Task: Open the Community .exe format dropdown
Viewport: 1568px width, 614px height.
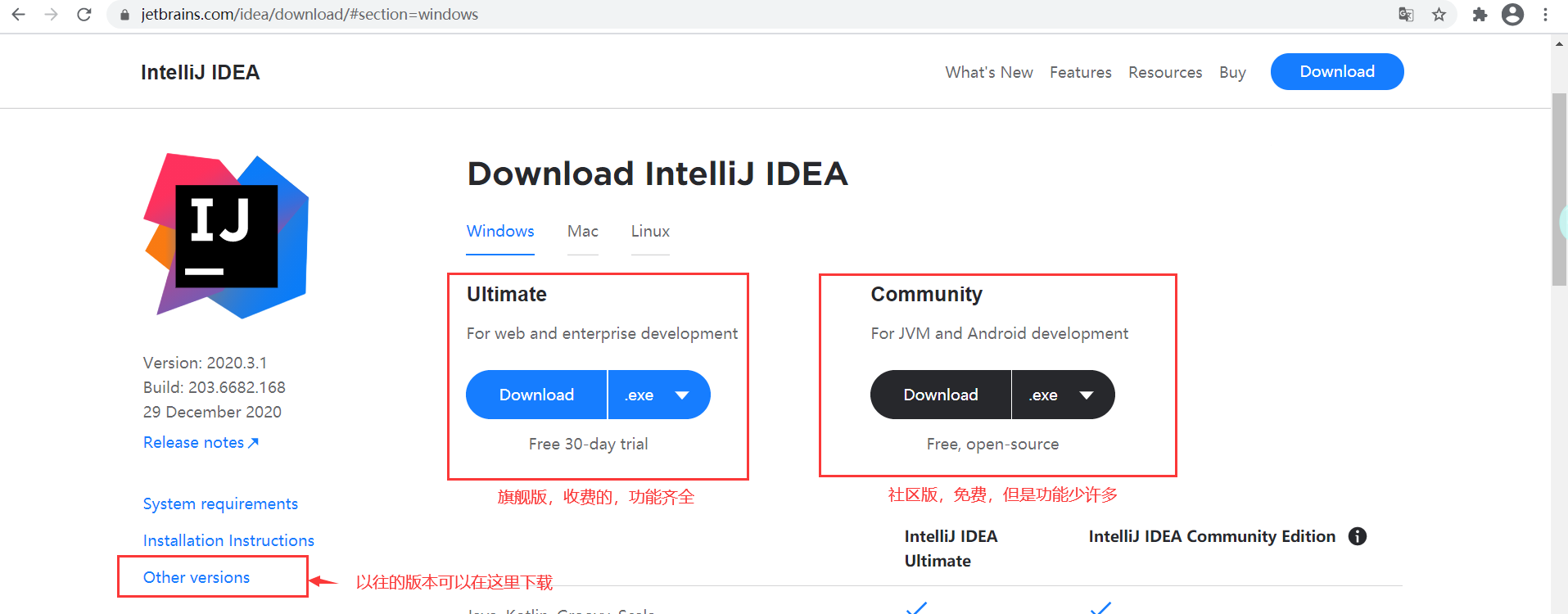Action: click(1063, 395)
